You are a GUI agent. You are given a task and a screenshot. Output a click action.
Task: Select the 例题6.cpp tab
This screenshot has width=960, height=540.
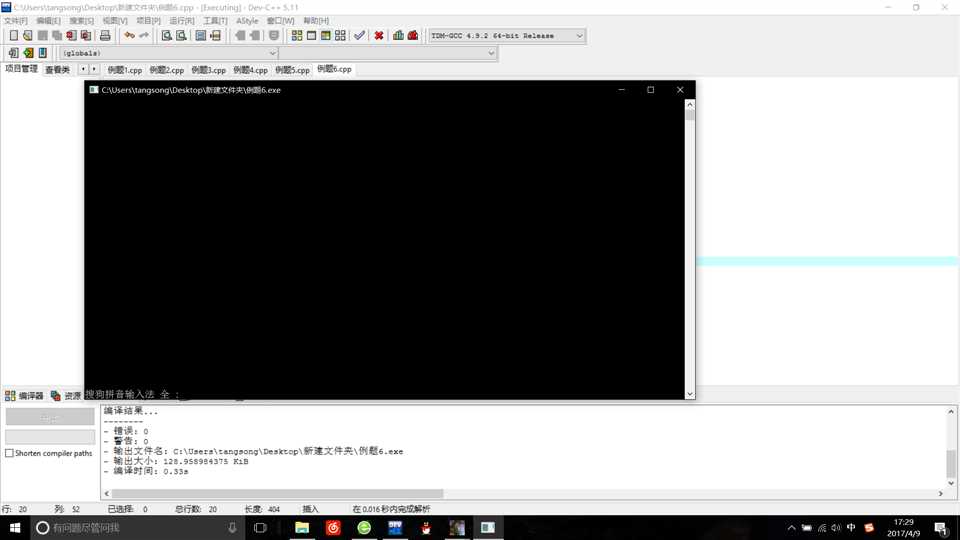[x=334, y=69]
